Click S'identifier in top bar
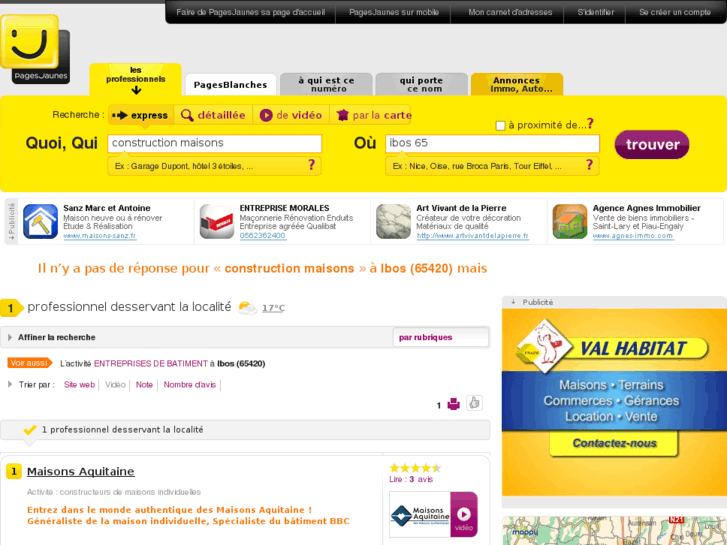The width and height of the screenshot is (727, 545). coord(596,13)
